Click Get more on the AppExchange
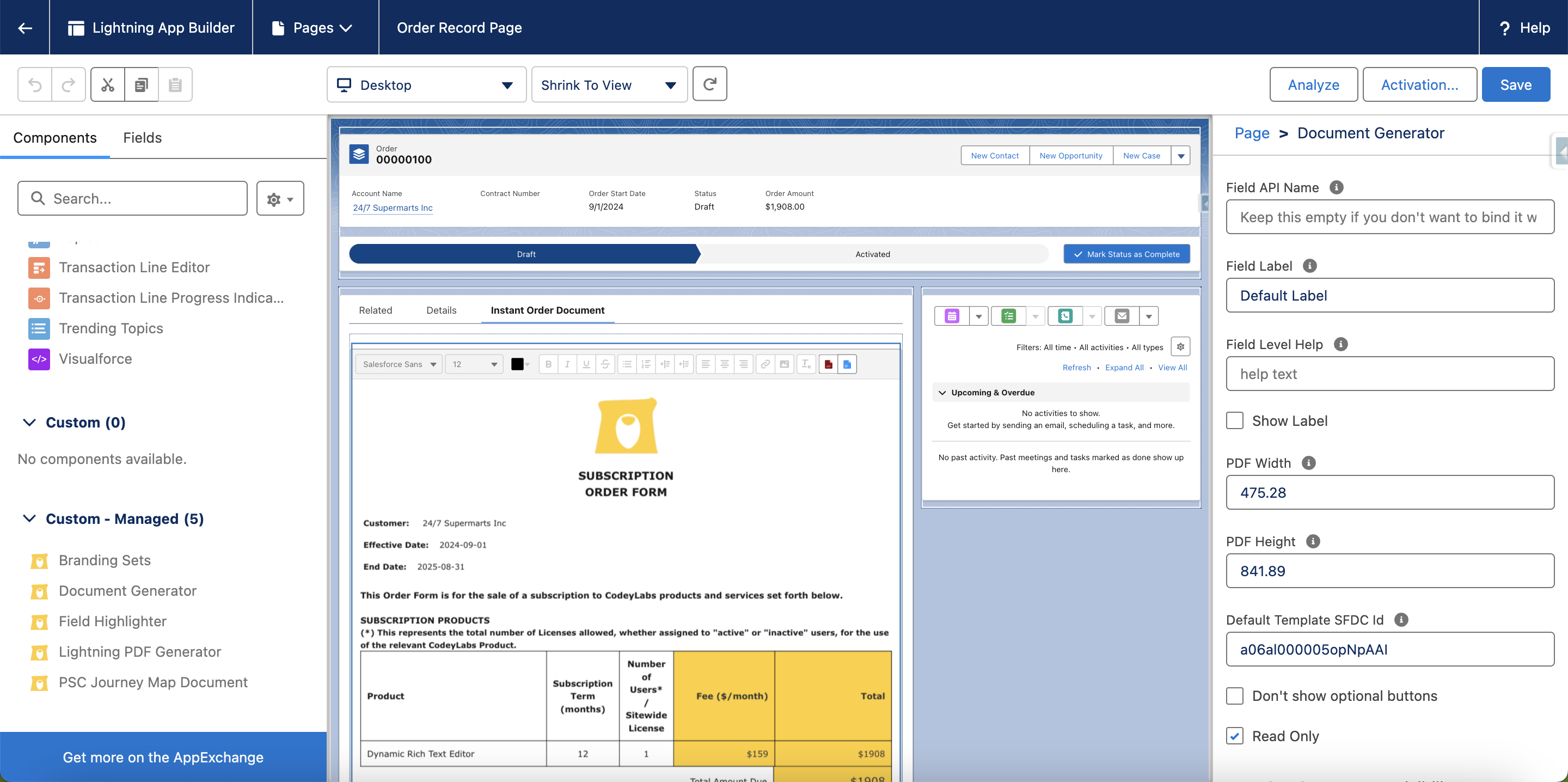The height and width of the screenshot is (782, 1568). coord(163,757)
